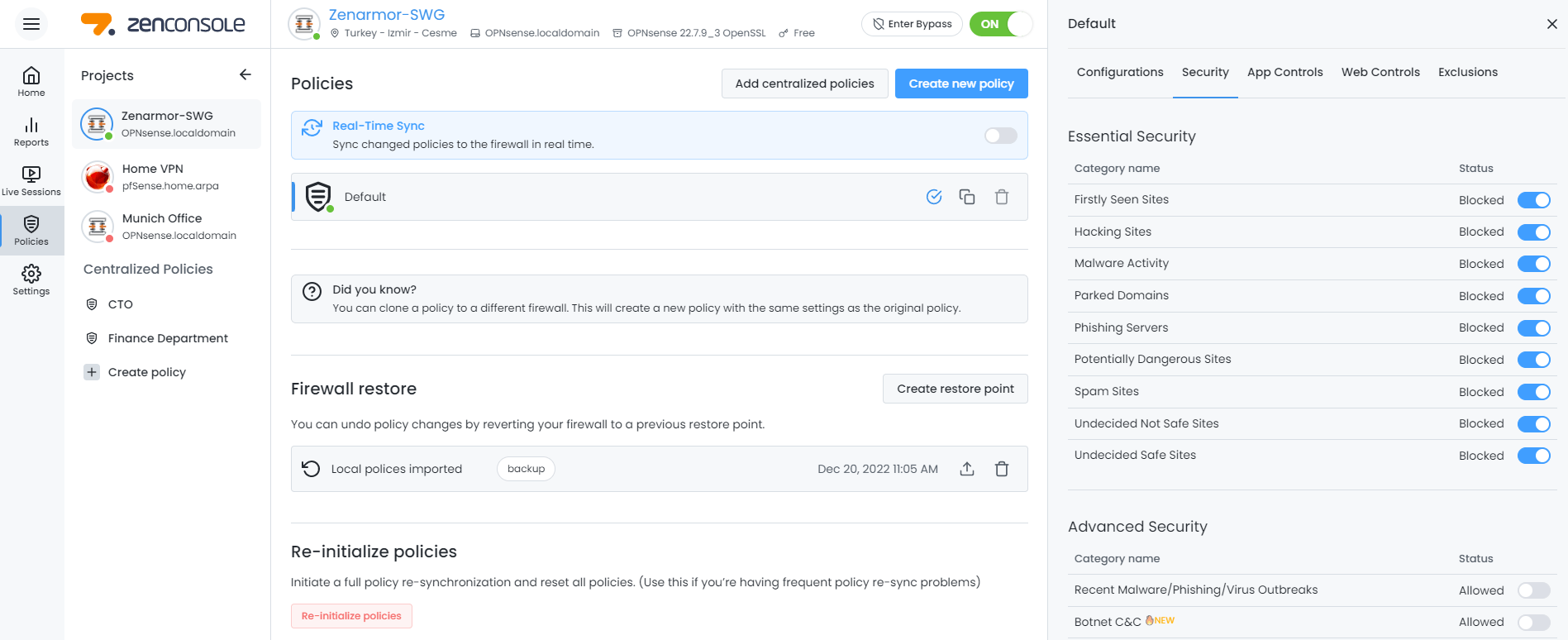Select Zenarmor-SWG project
1568x640 pixels.
pos(166,124)
